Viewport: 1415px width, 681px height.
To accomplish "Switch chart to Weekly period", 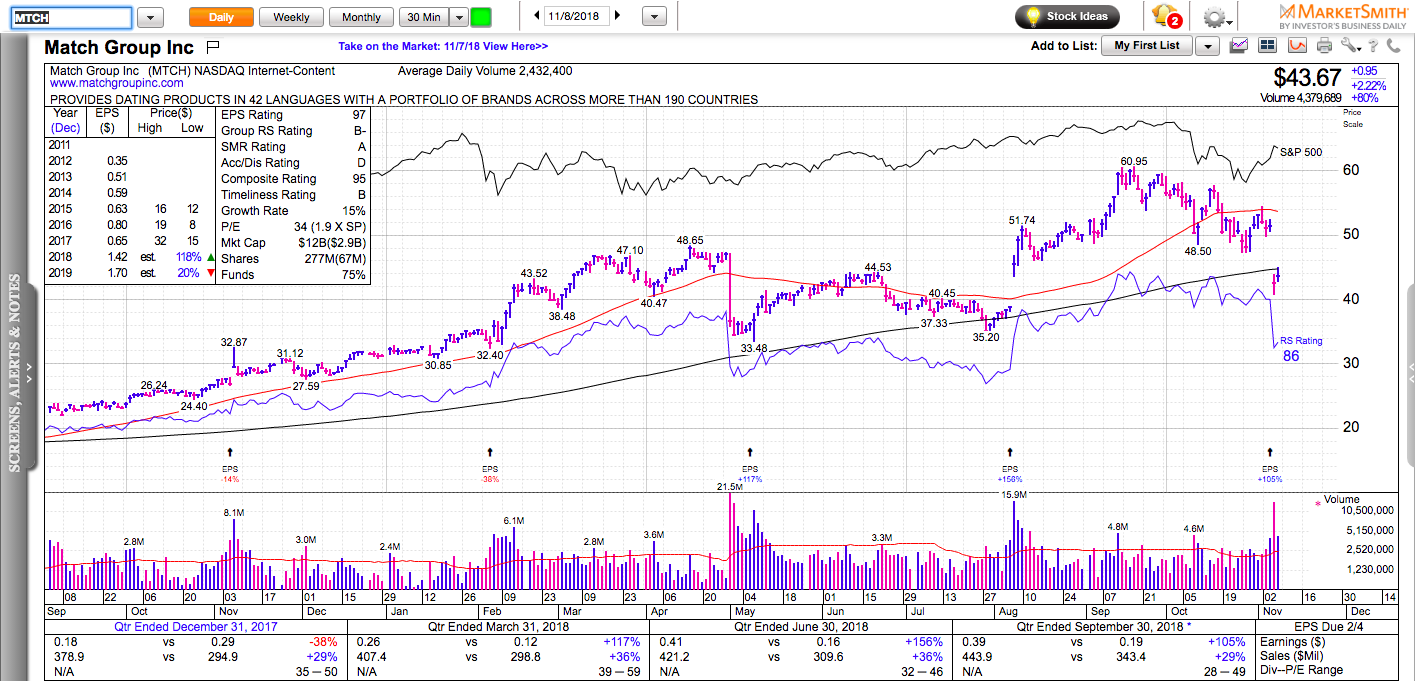I will coord(291,17).
